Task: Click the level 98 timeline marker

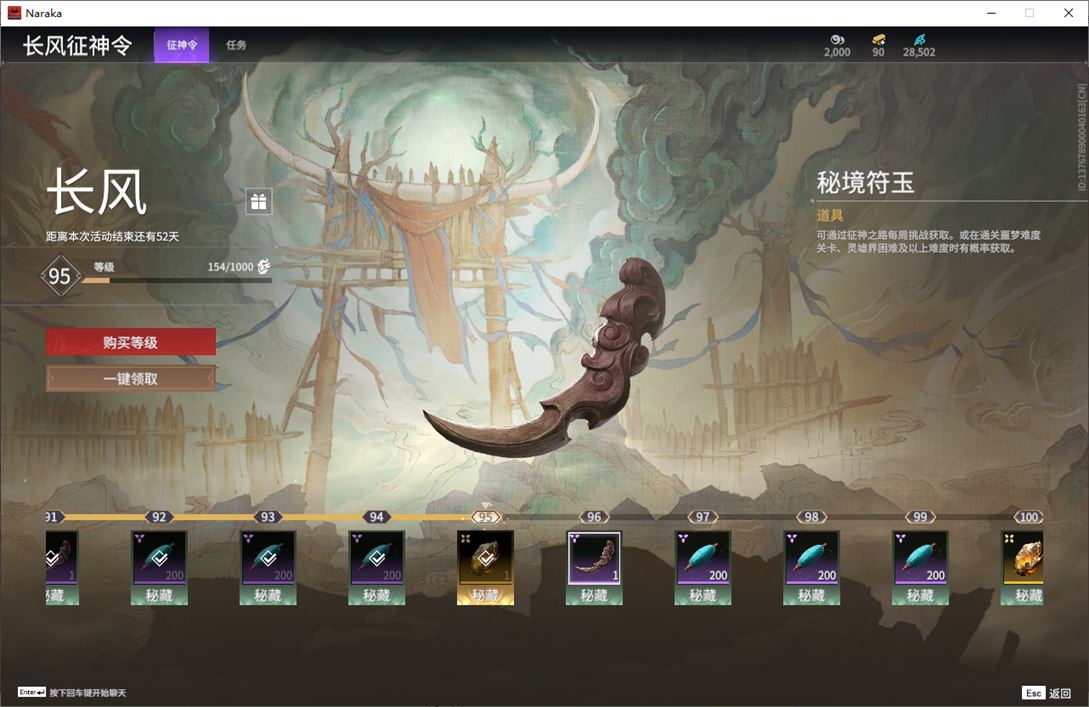Action: (x=811, y=517)
